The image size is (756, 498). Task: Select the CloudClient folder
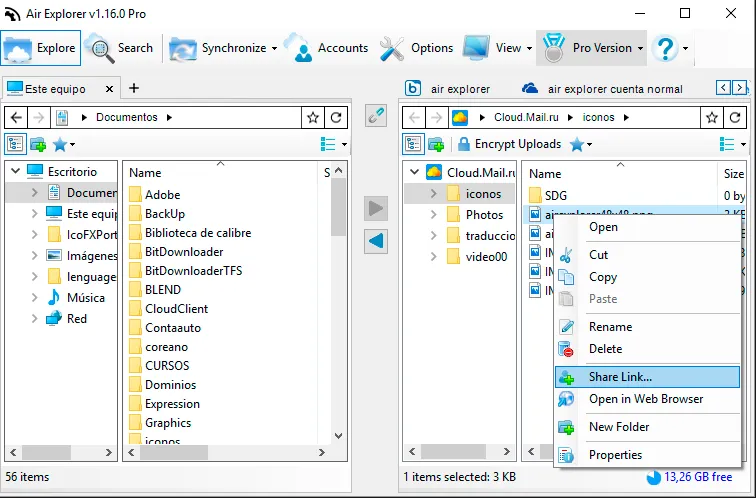[x=176, y=309]
